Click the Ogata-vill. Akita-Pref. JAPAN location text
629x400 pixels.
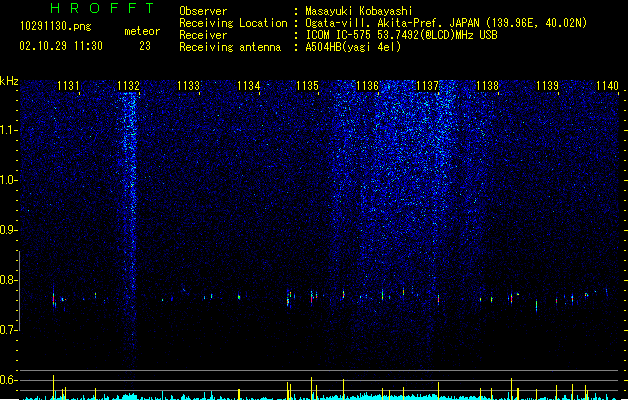click(446, 23)
